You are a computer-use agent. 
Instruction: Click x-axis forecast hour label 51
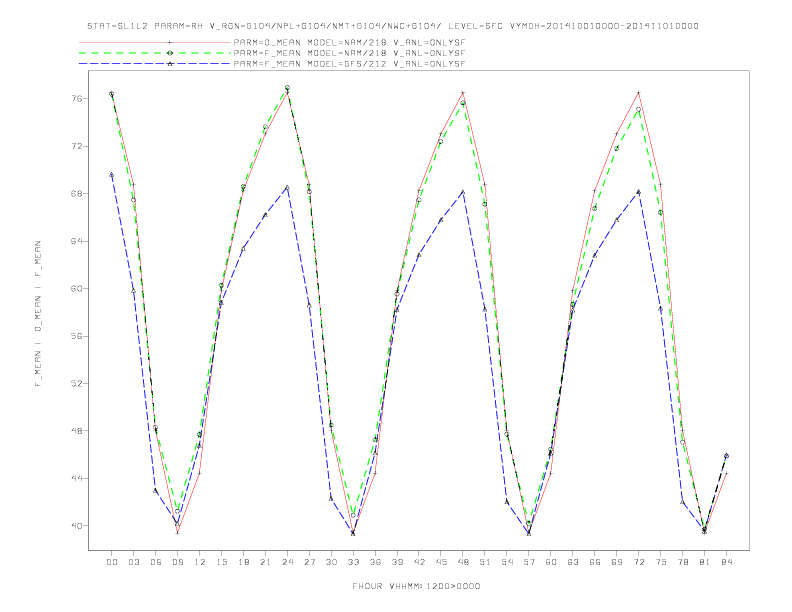(x=485, y=562)
